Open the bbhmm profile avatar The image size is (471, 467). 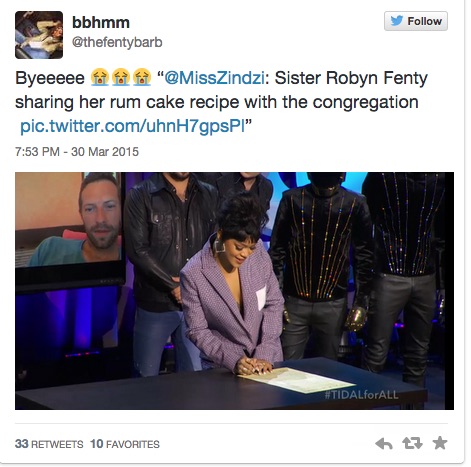pos(39,35)
